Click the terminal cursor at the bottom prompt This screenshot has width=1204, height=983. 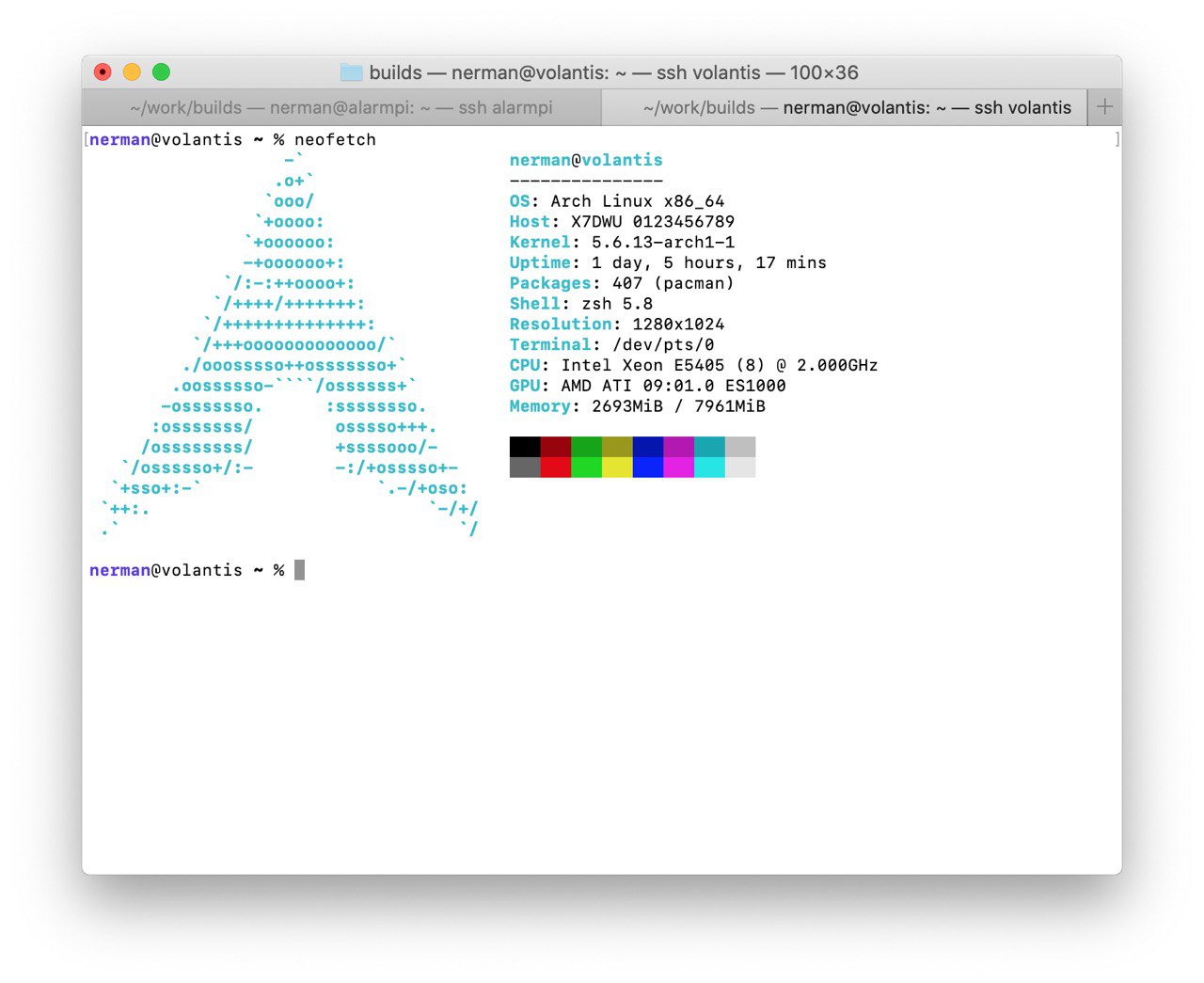click(299, 570)
